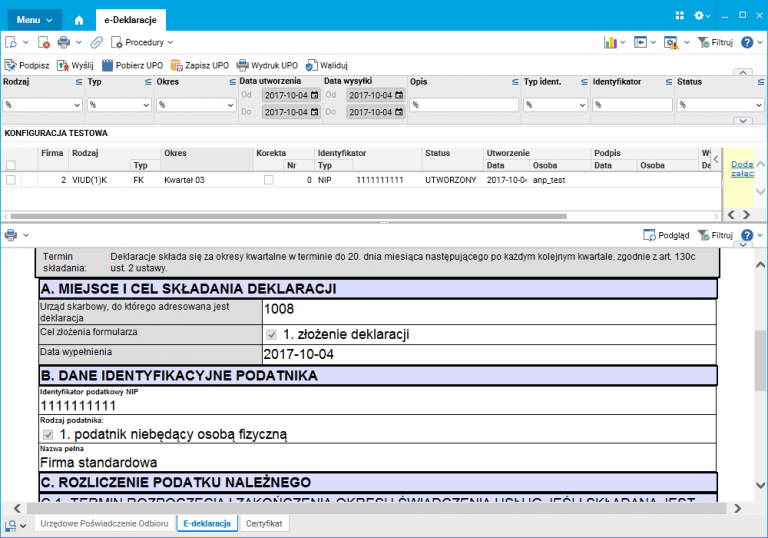Click the Opis filter input field

pos(463,104)
